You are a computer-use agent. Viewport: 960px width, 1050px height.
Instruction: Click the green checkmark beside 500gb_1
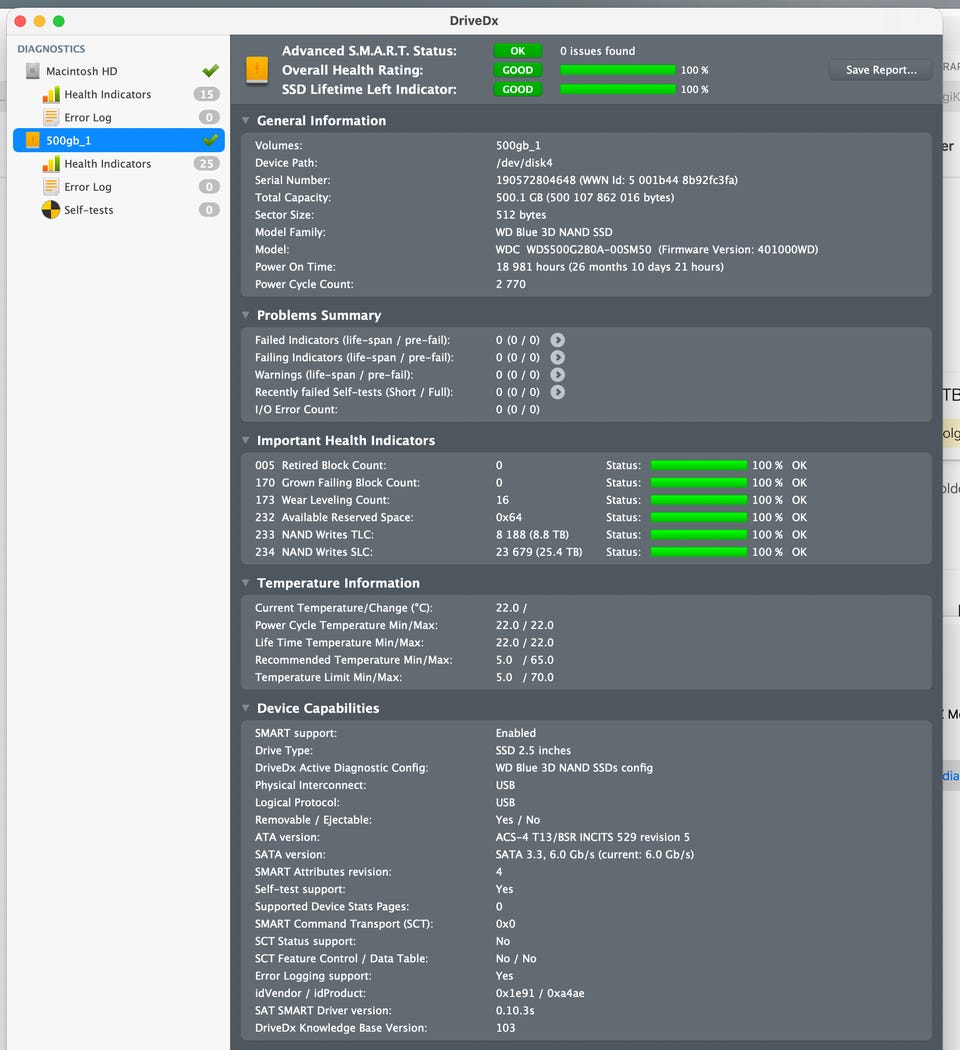coord(210,140)
